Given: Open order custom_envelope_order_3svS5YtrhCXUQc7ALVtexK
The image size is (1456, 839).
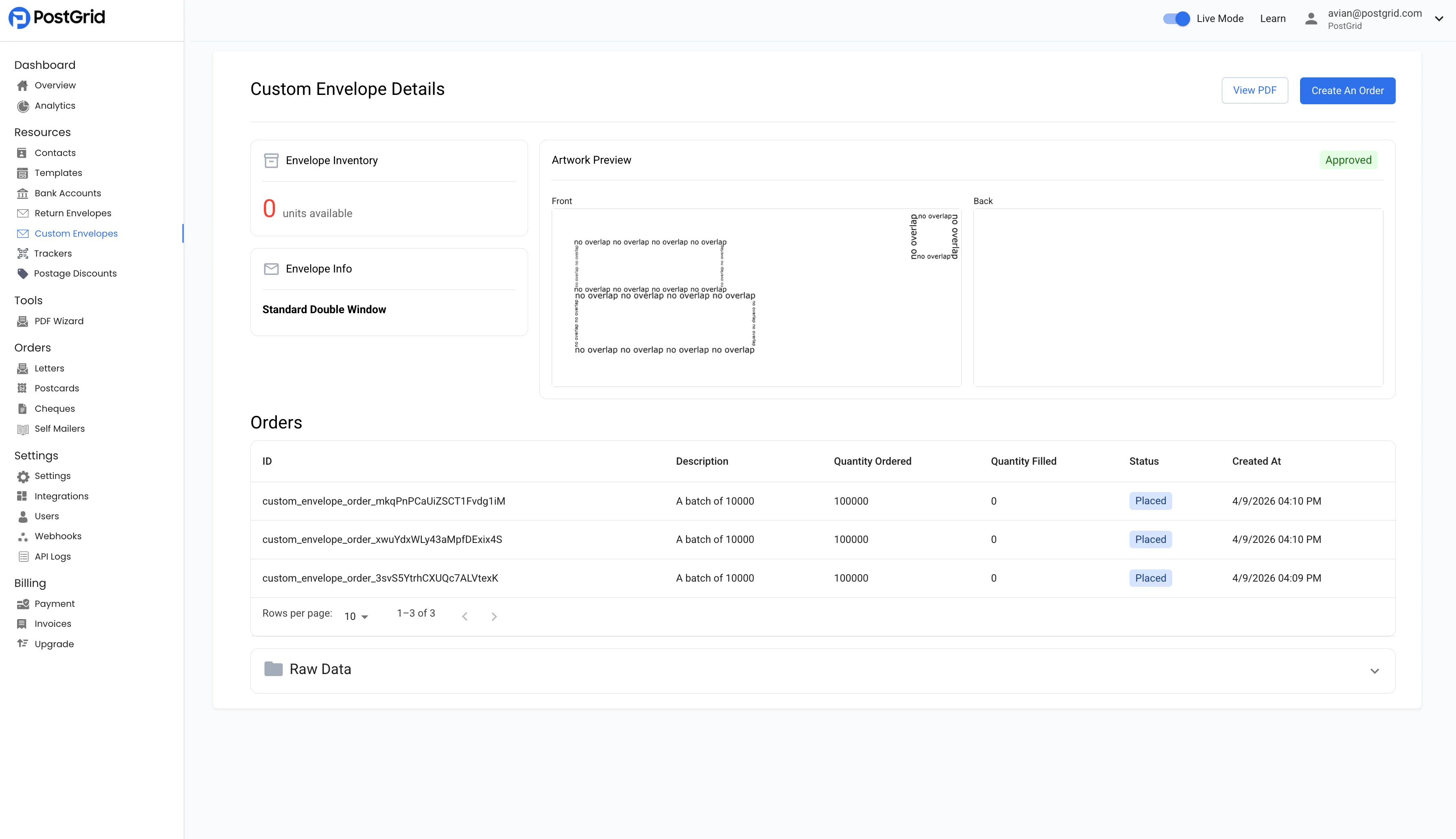Looking at the screenshot, I should 380,578.
